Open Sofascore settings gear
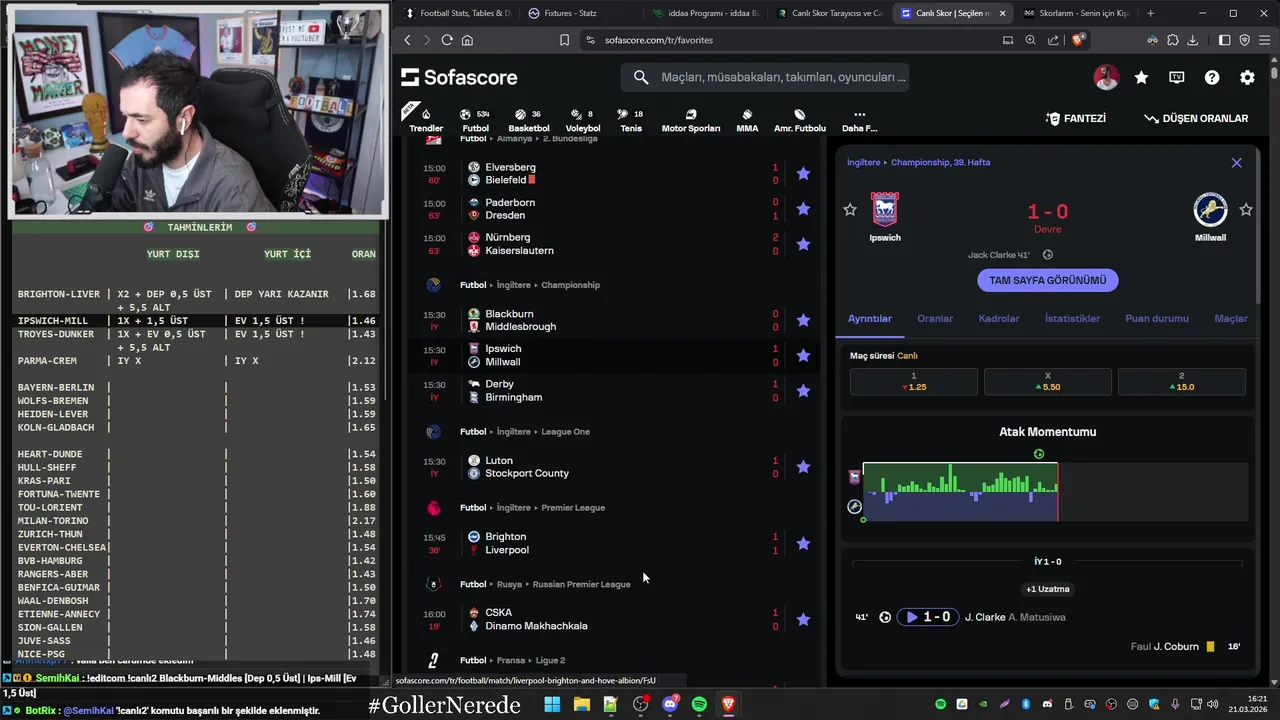The height and width of the screenshot is (720, 1280). pos(1247,77)
